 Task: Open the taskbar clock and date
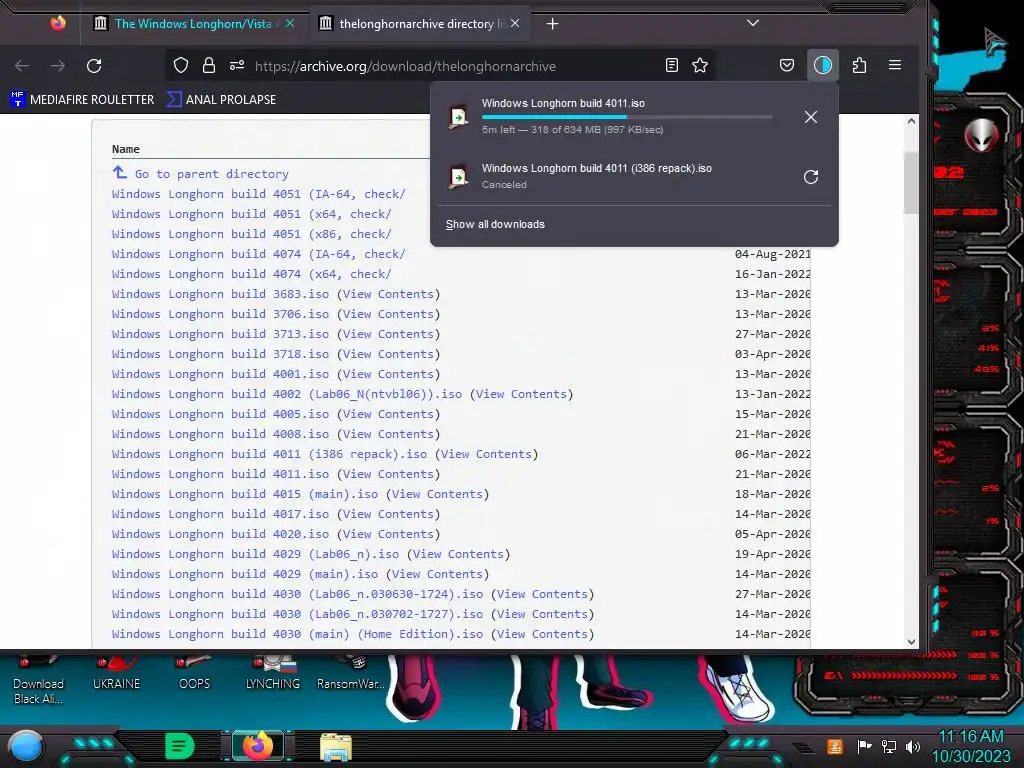[971, 746]
